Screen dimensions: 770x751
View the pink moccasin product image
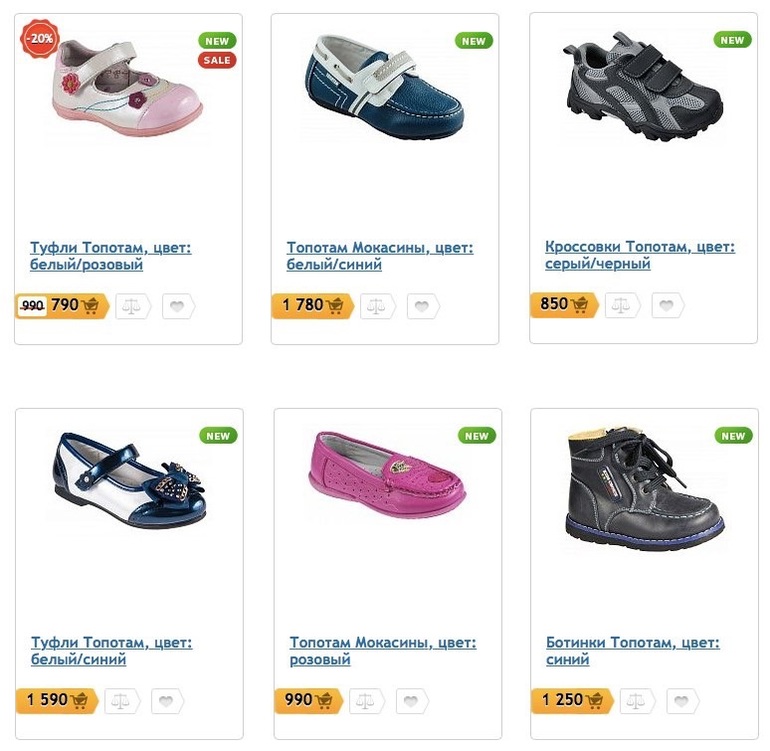(x=387, y=474)
